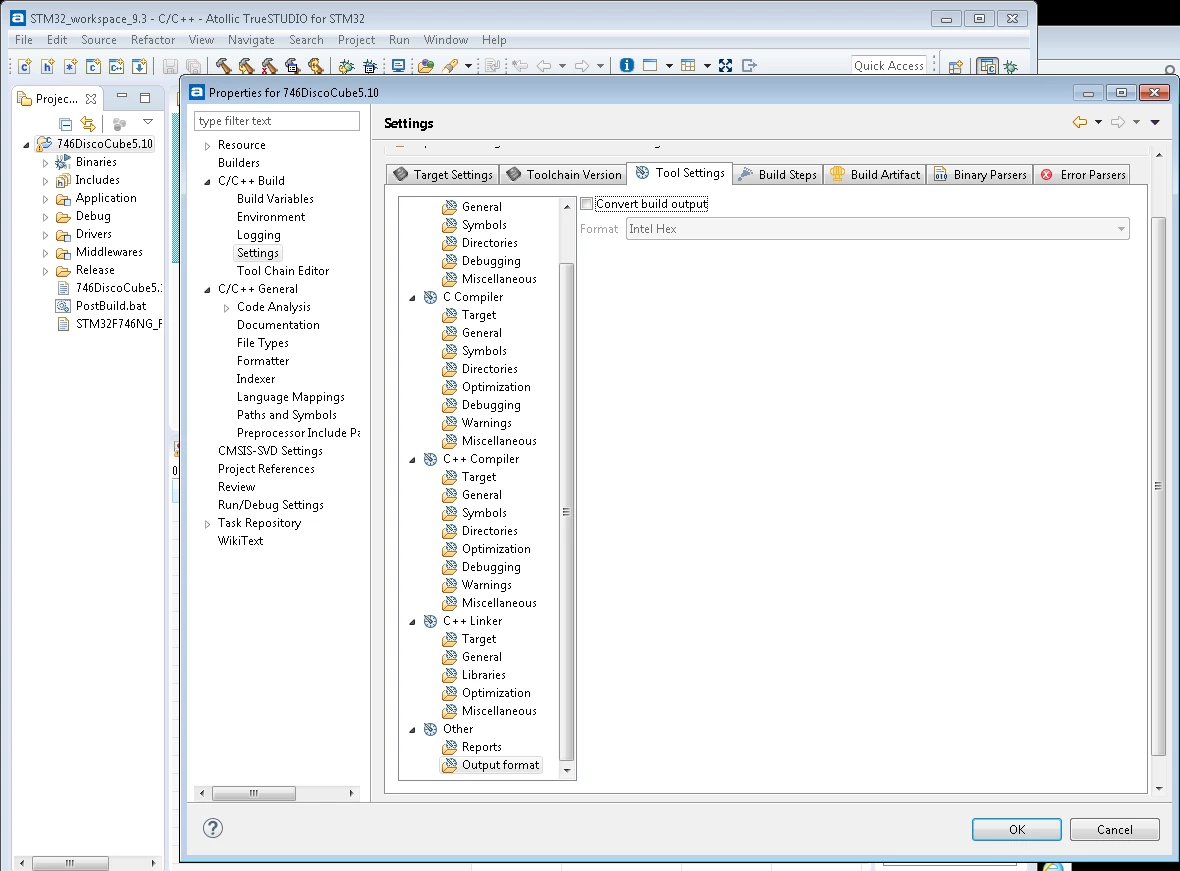Click the Cancel button
Image resolution: width=1180 pixels, height=871 pixels.
point(1115,830)
